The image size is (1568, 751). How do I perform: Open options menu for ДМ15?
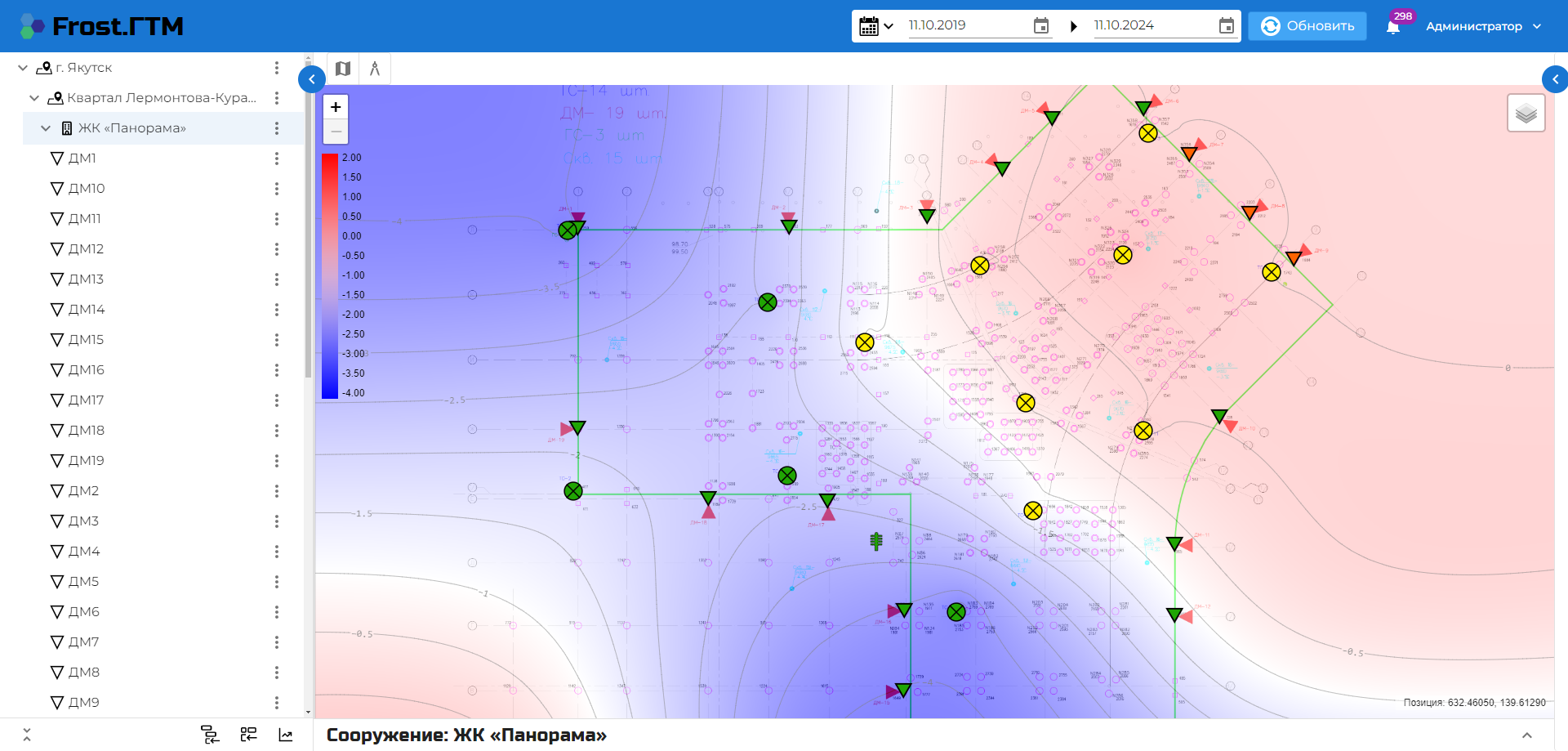[277, 340]
